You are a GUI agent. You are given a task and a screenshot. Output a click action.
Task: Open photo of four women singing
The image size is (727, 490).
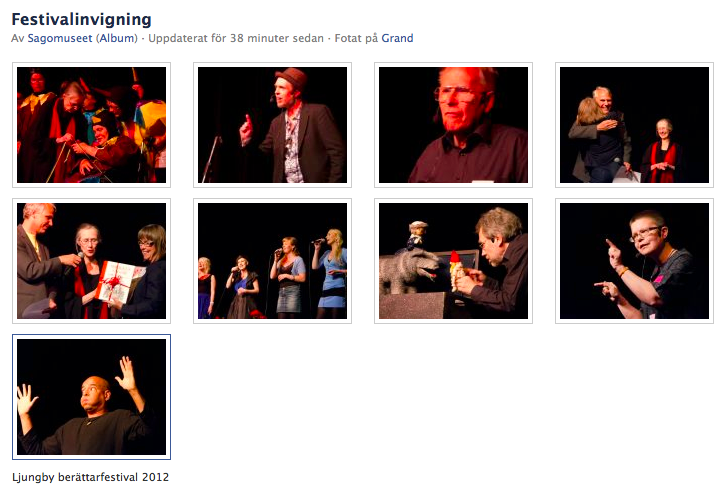click(272, 261)
